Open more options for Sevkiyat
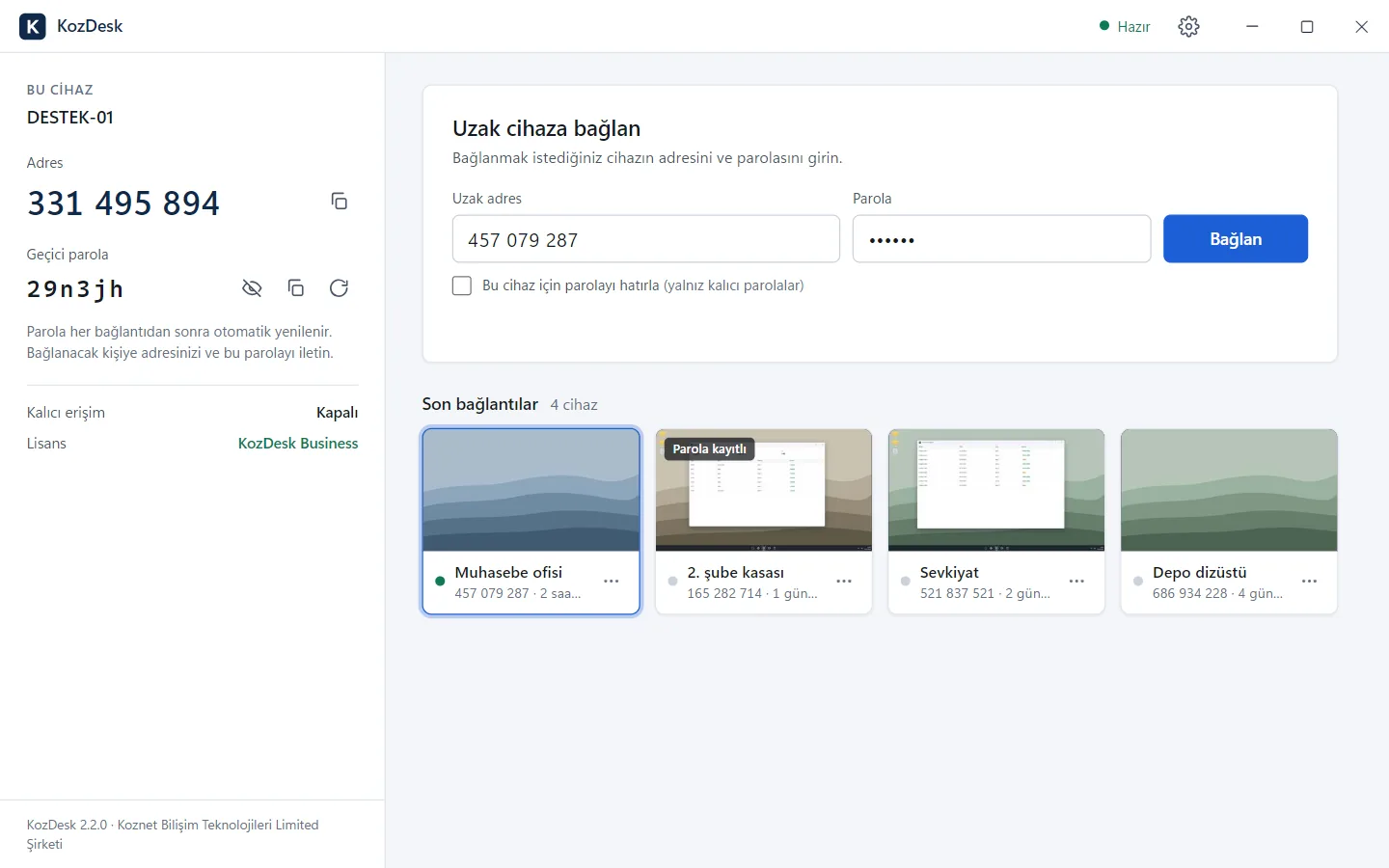Image resolution: width=1389 pixels, height=868 pixels. pos(1076,582)
